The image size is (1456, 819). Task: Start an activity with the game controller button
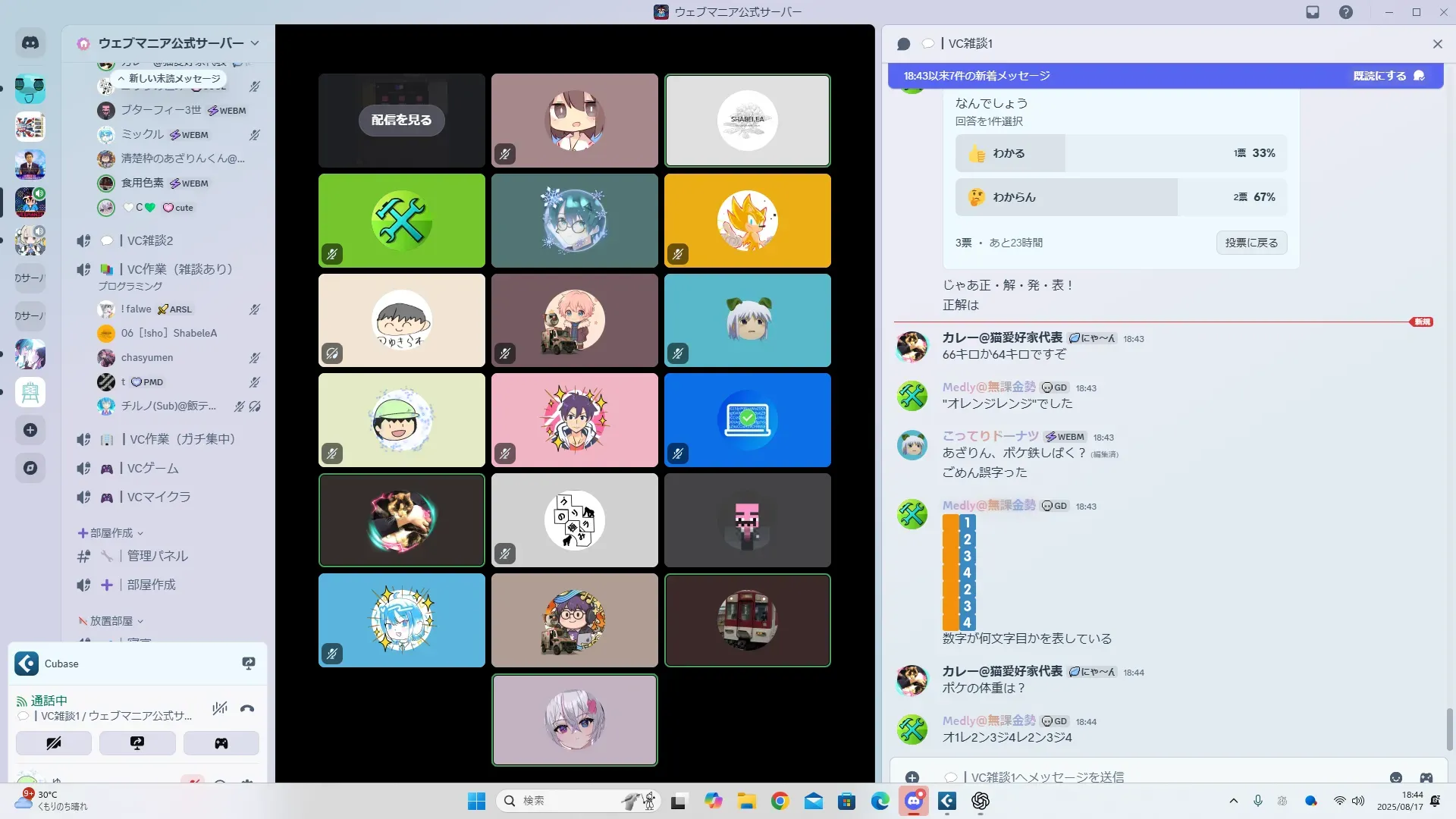pos(221,743)
